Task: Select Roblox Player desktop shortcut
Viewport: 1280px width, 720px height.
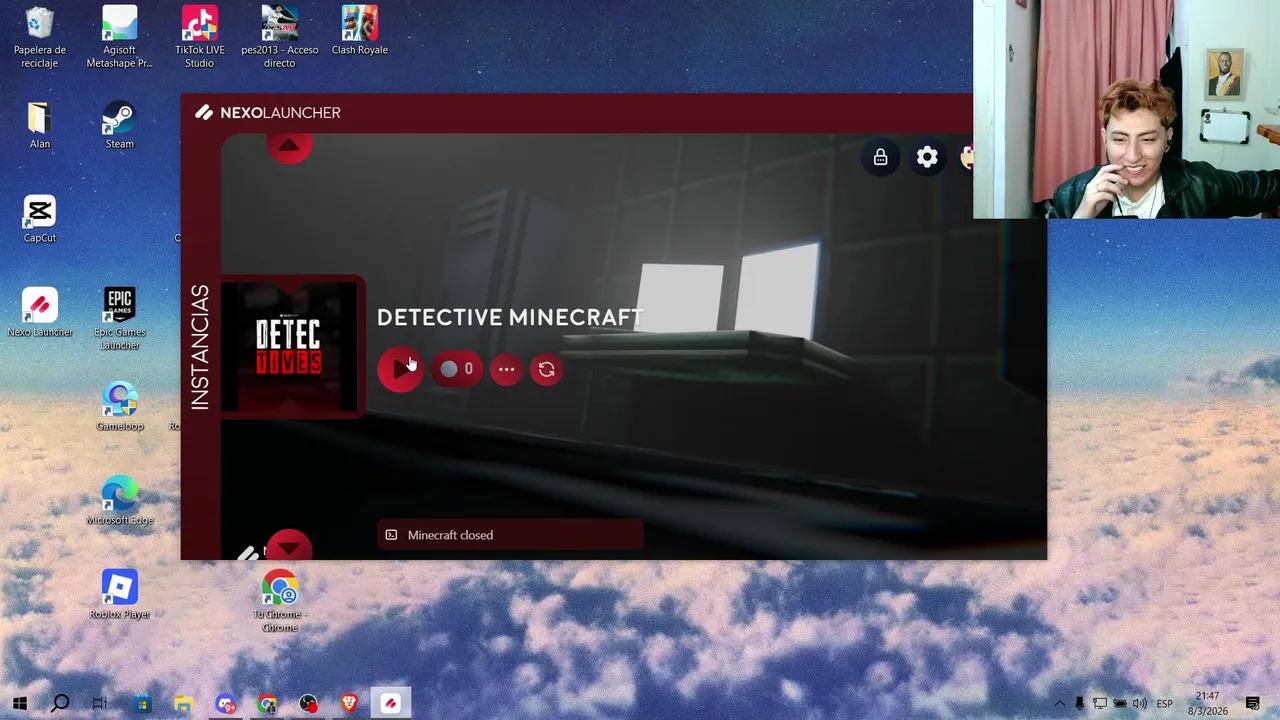Action: pos(119,595)
